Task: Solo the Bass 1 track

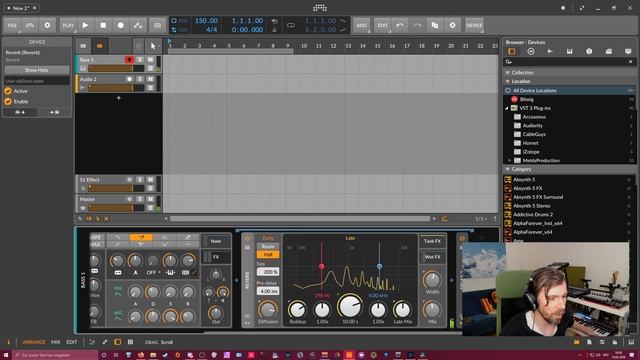Action: pyautogui.click(x=140, y=60)
